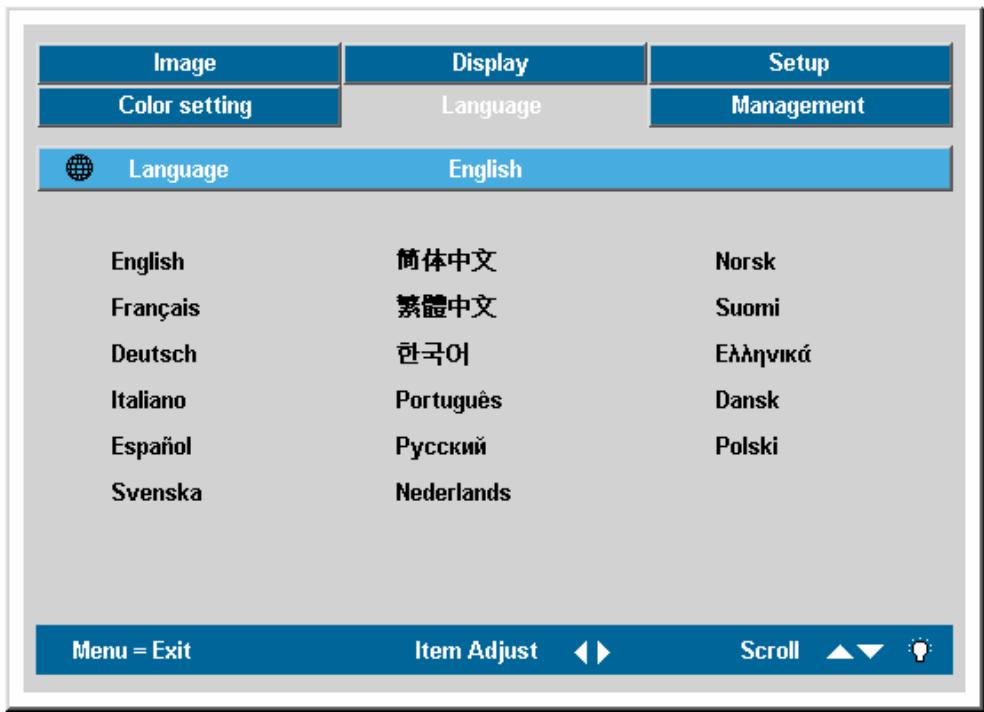Choose Nederlands from the list
Screen dimensions: 984x712
[x=453, y=492]
